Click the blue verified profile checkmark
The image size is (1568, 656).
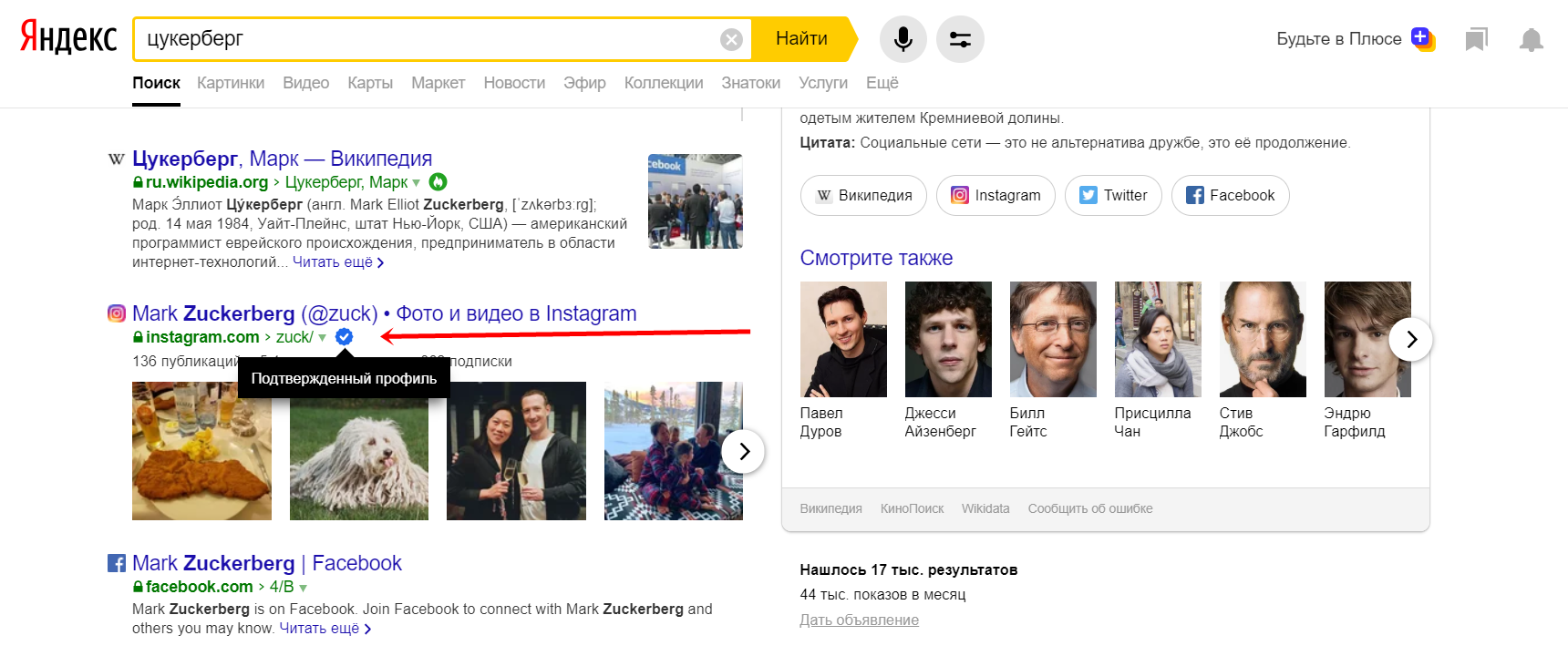coord(344,337)
